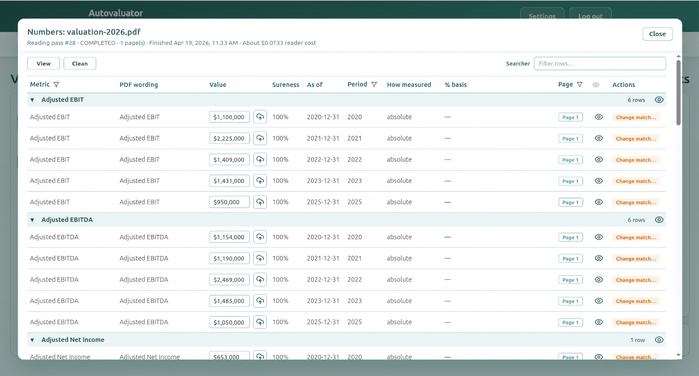Image resolution: width=699 pixels, height=376 pixels.
Task: Click upload icon next to $2,469,000
Action: (x=260, y=280)
